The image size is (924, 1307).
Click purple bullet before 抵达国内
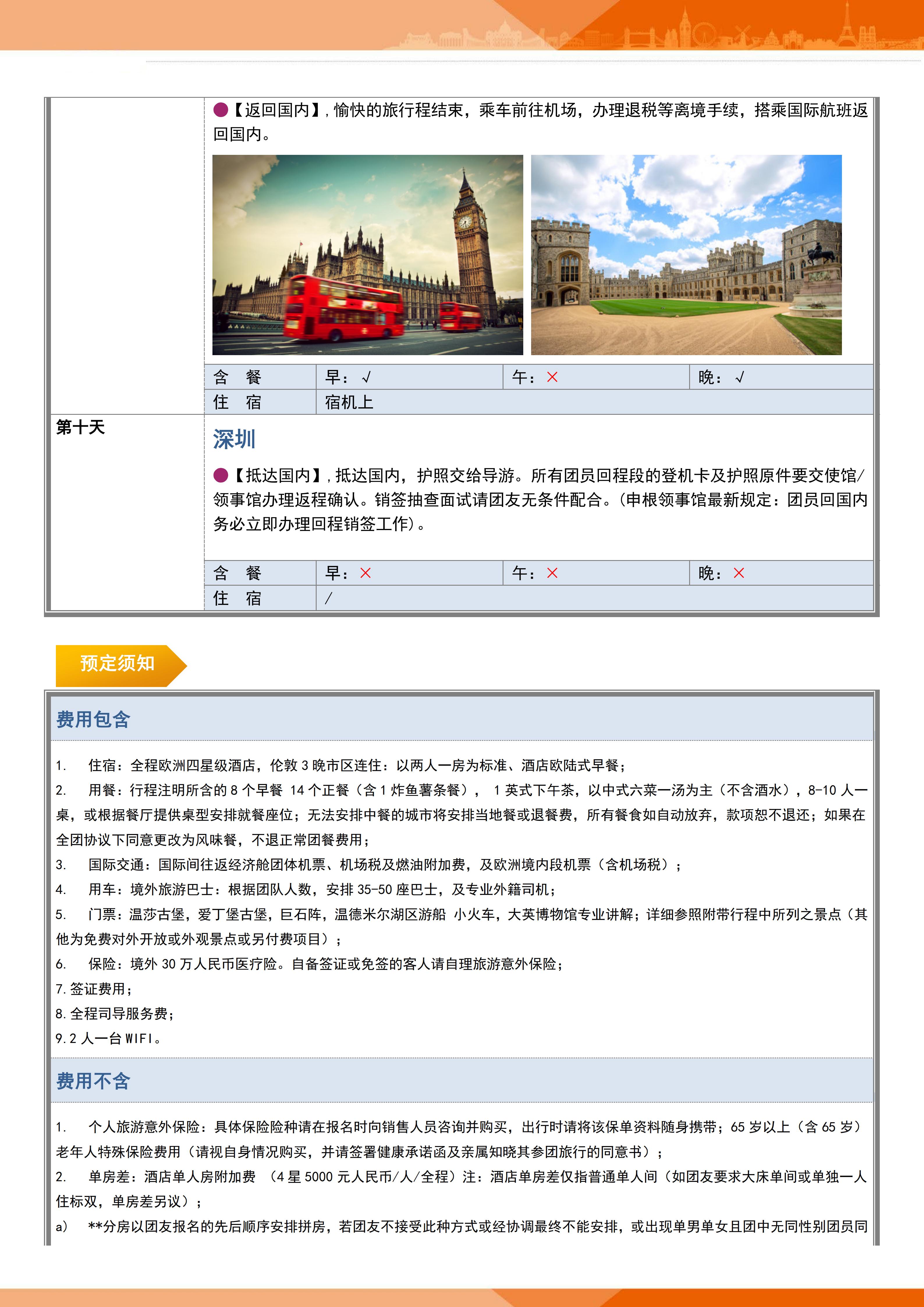coord(221,475)
